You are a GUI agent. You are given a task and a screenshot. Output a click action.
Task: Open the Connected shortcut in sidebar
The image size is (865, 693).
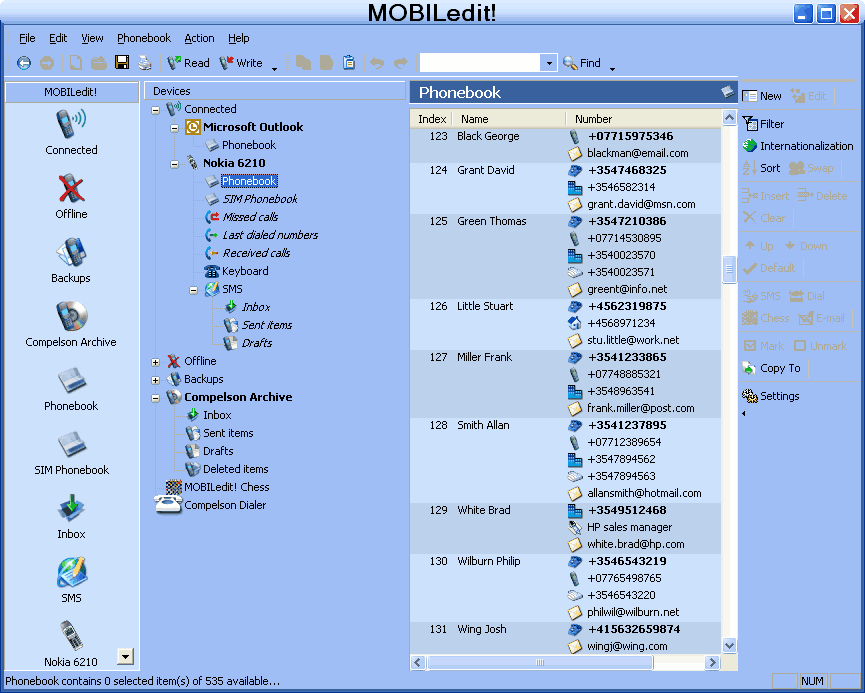[71, 132]
